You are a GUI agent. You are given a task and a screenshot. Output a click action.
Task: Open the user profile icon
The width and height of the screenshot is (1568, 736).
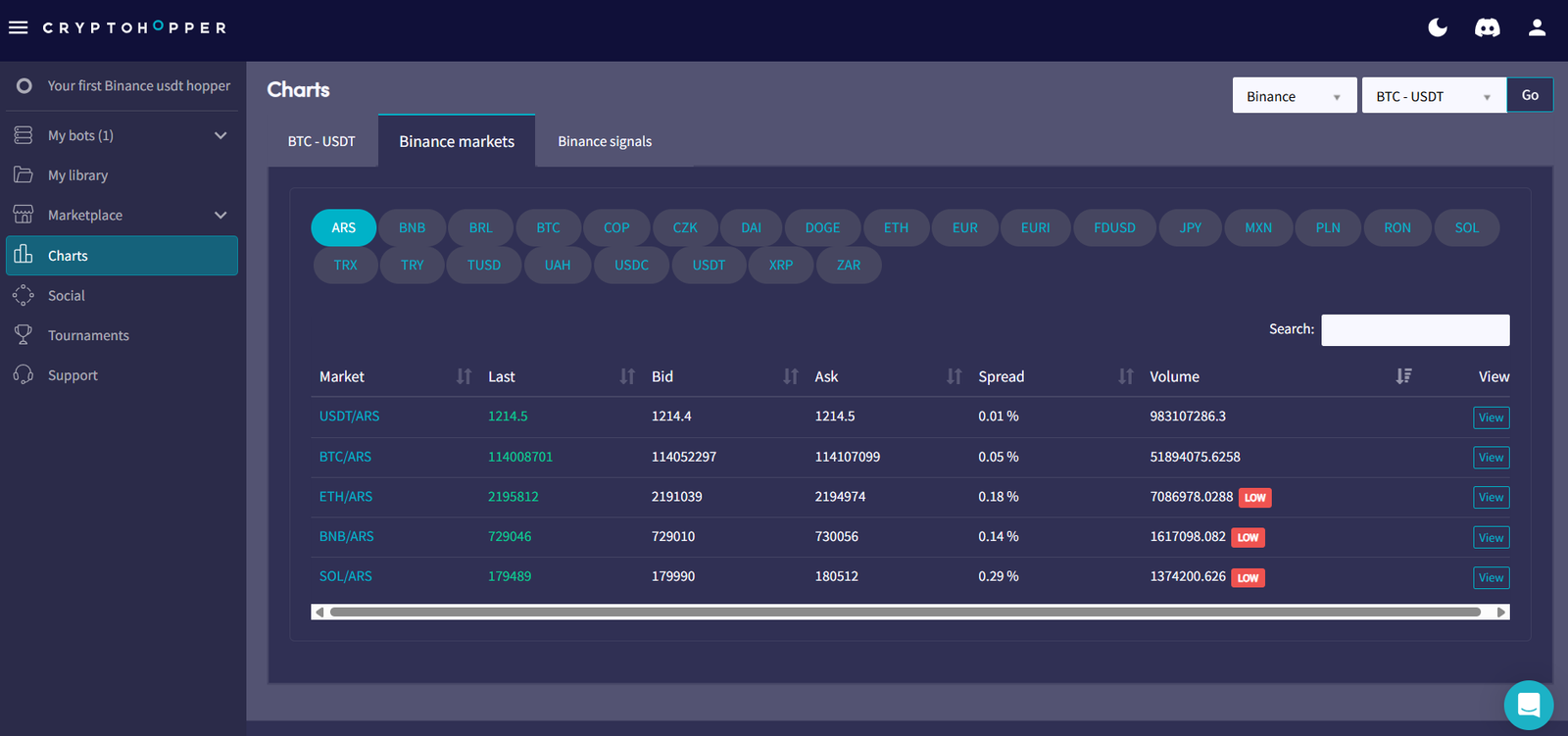(x=1537, y=27)
